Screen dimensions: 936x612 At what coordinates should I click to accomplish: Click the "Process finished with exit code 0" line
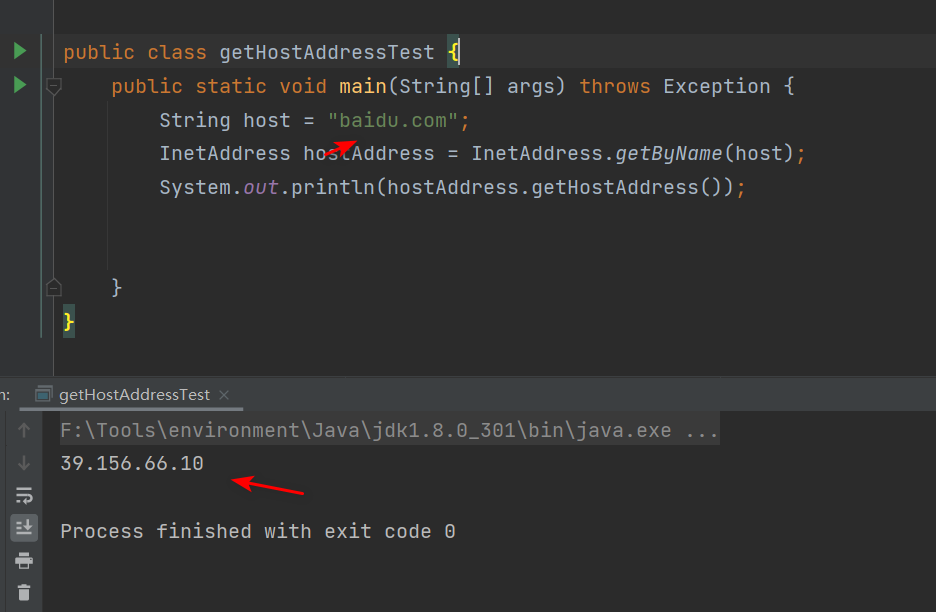point(258,531)
